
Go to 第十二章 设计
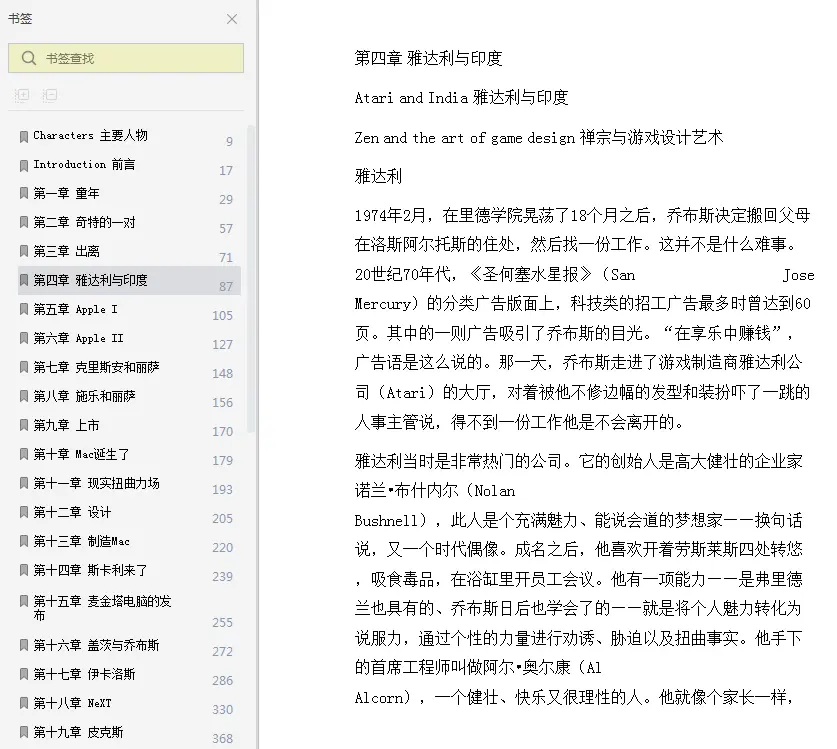coord(72,512)
